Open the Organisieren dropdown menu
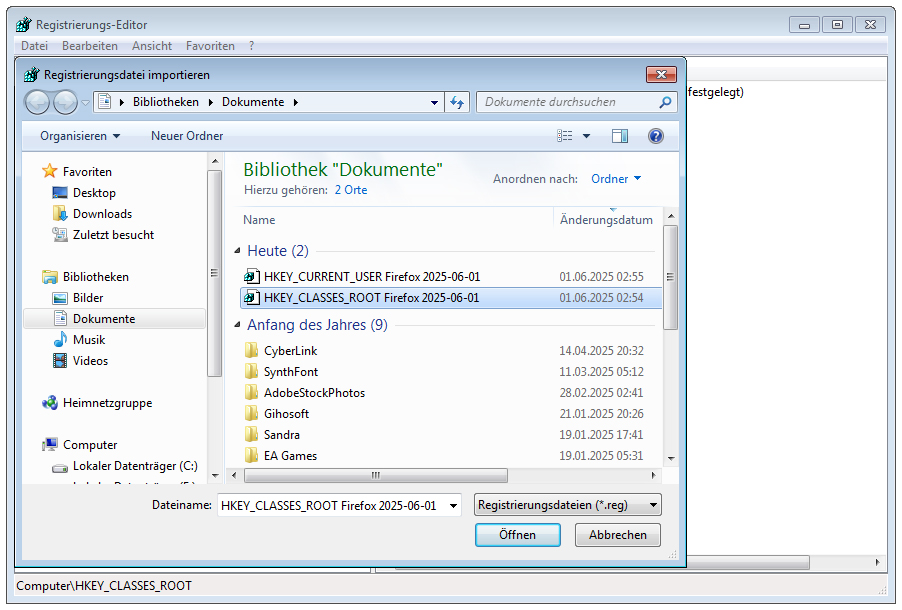The width and height of the screenshot is (902, 610). pyautogui.click(x=80, y=136)
